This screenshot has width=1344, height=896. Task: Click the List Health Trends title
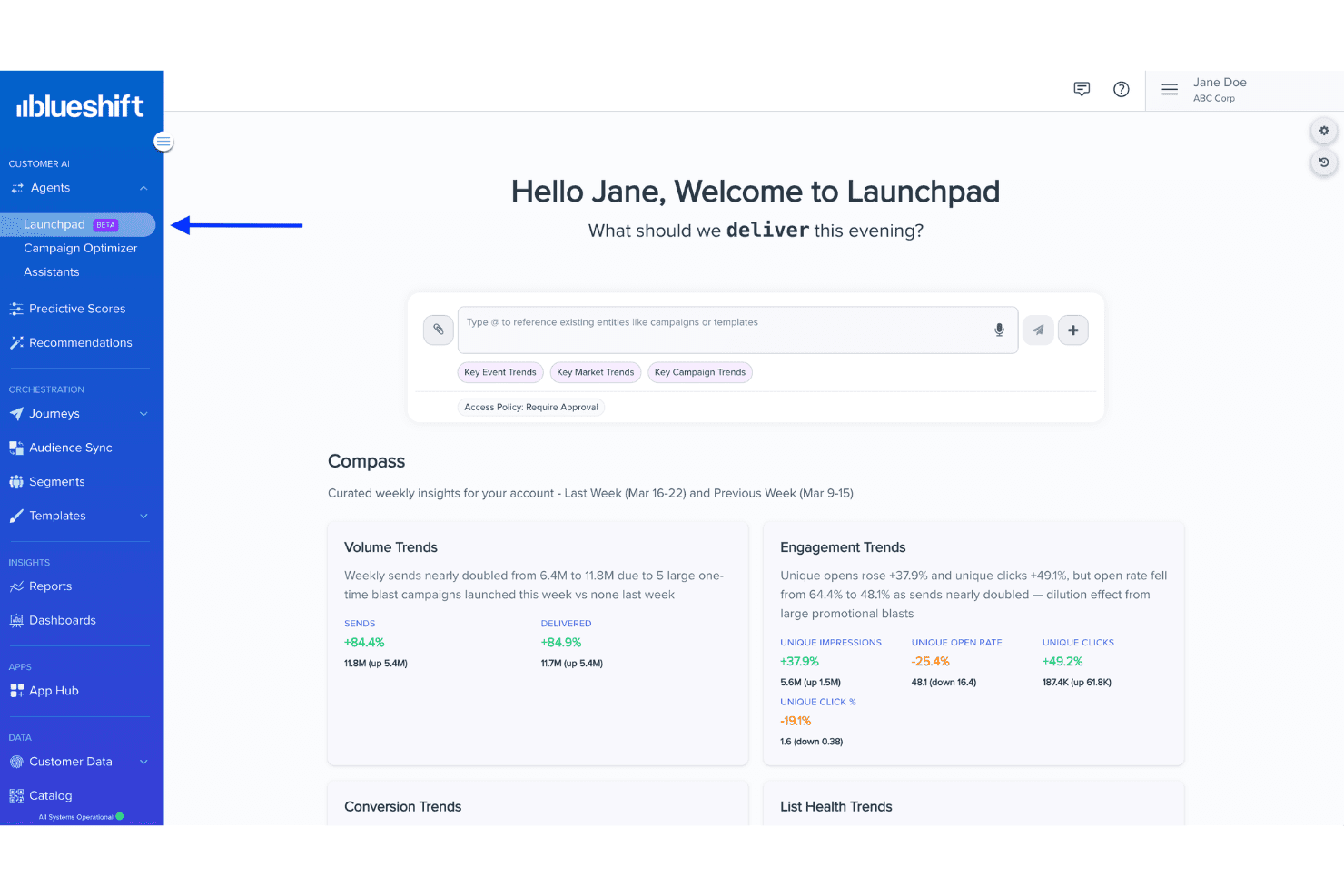(x=835, y=806)
